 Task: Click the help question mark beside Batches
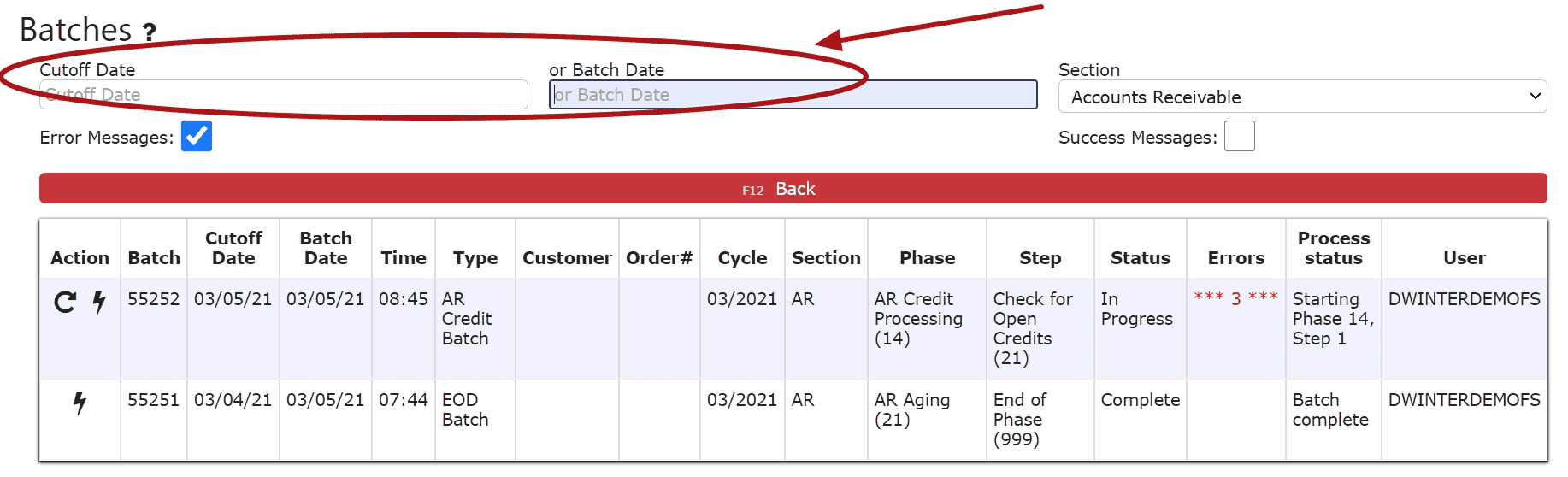[150, 32]
